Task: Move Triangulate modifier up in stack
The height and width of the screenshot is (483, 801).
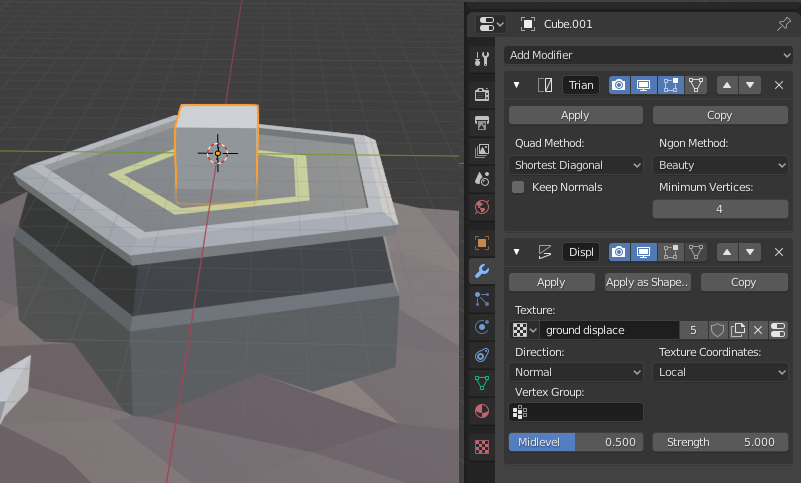Action: click(727, 85)
